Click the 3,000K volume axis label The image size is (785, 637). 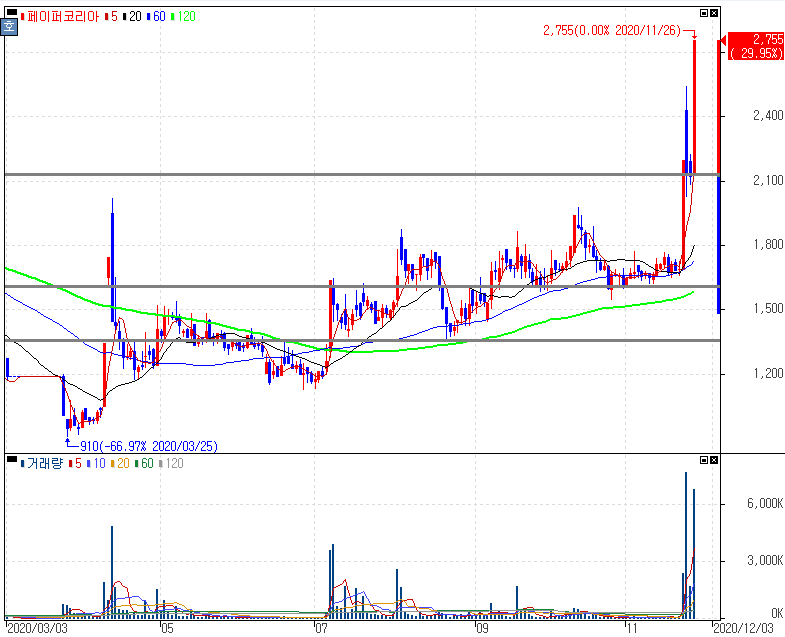(765, 560)
